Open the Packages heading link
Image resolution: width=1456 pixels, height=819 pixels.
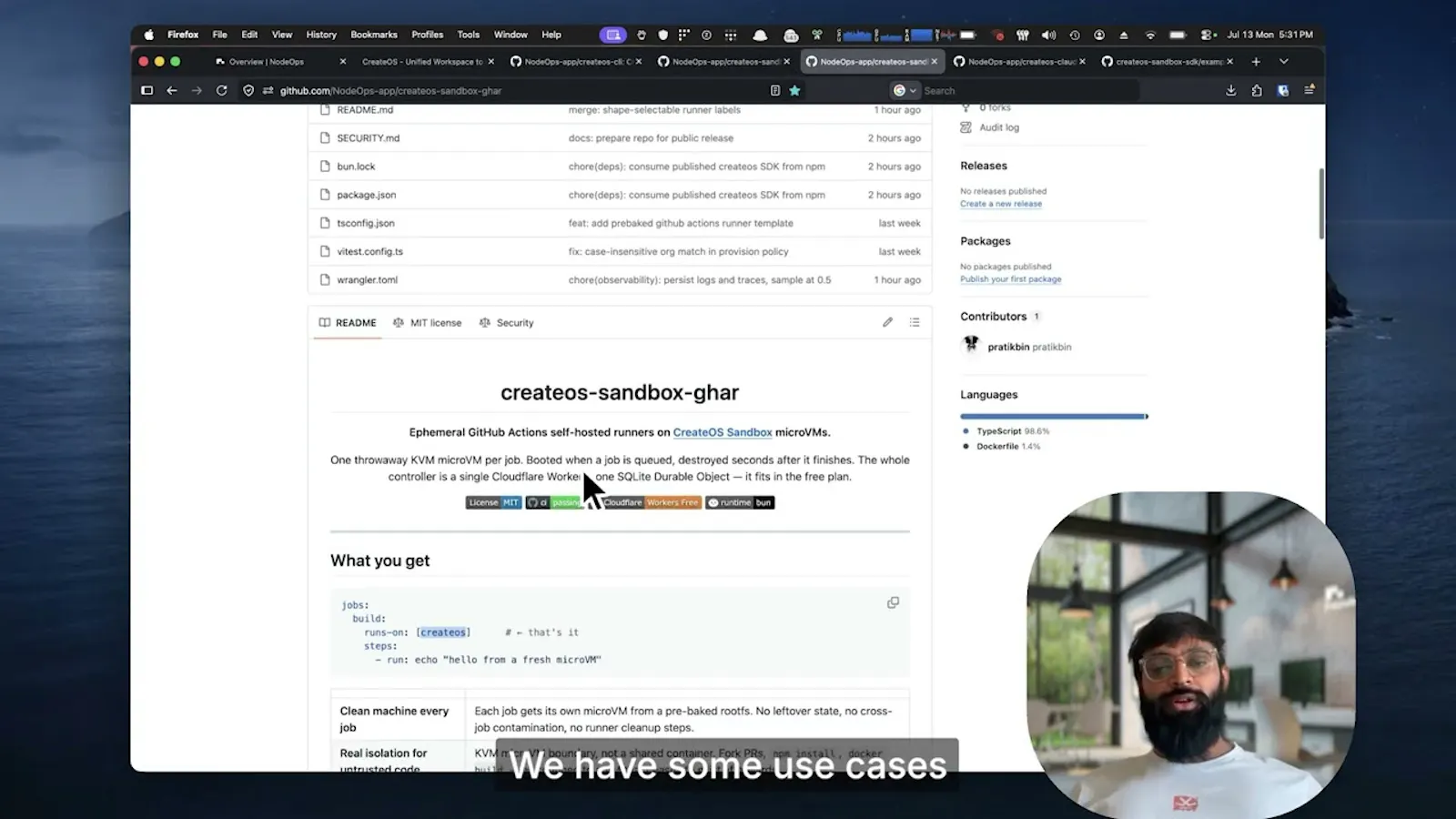(x=986, y=241)
